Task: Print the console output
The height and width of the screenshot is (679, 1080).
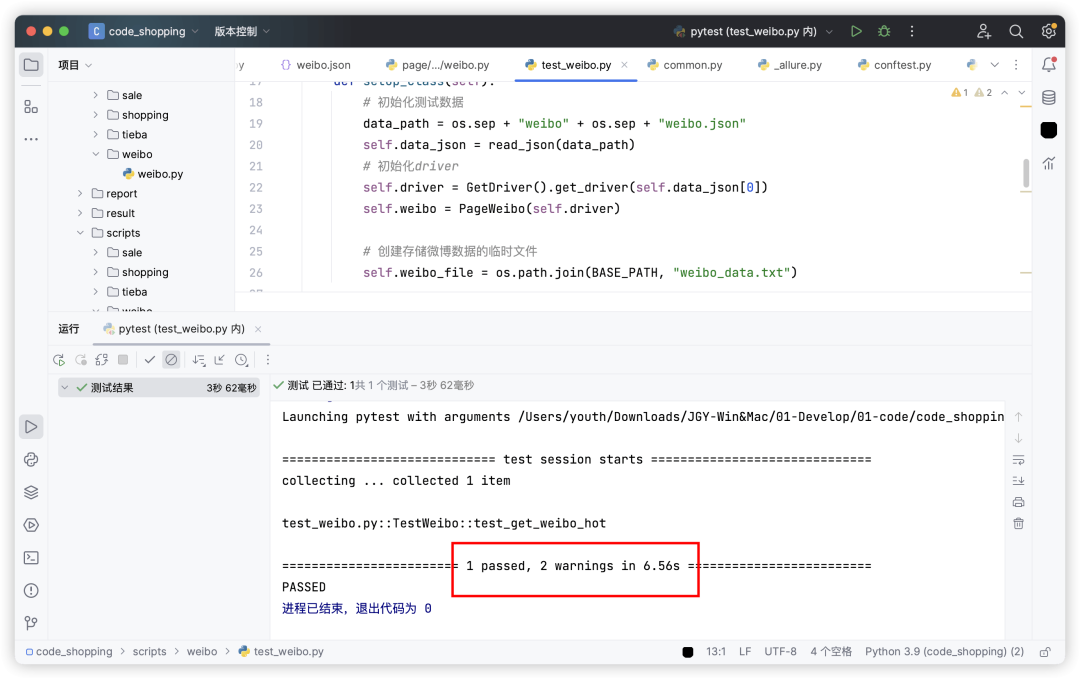Action: [1019, 502]
